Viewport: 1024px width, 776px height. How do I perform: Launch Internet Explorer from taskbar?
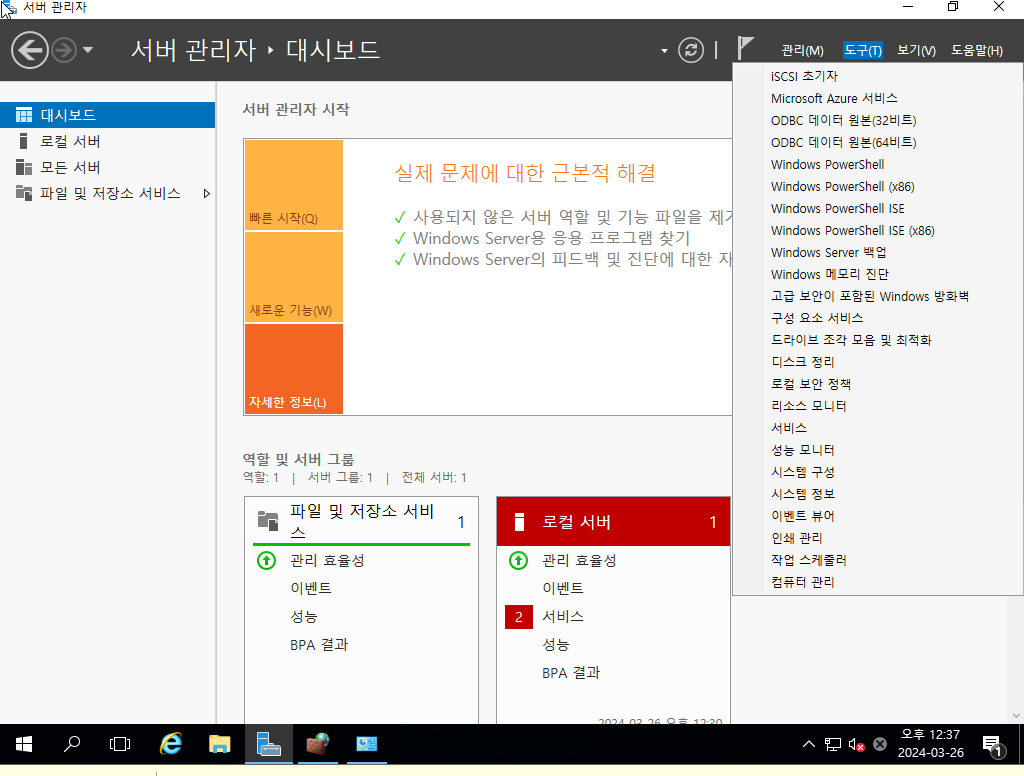171,744
